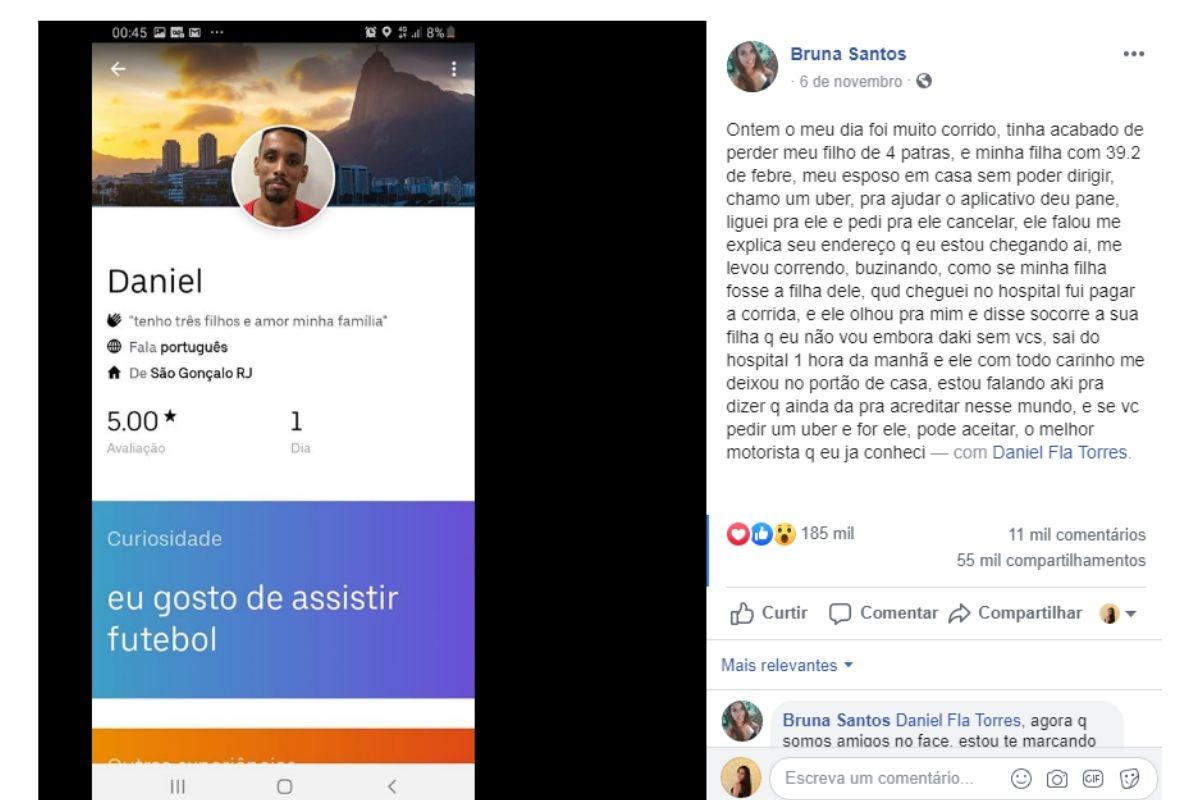Click the Curtir like button
1200x800 pixels.
coord(769,613)
